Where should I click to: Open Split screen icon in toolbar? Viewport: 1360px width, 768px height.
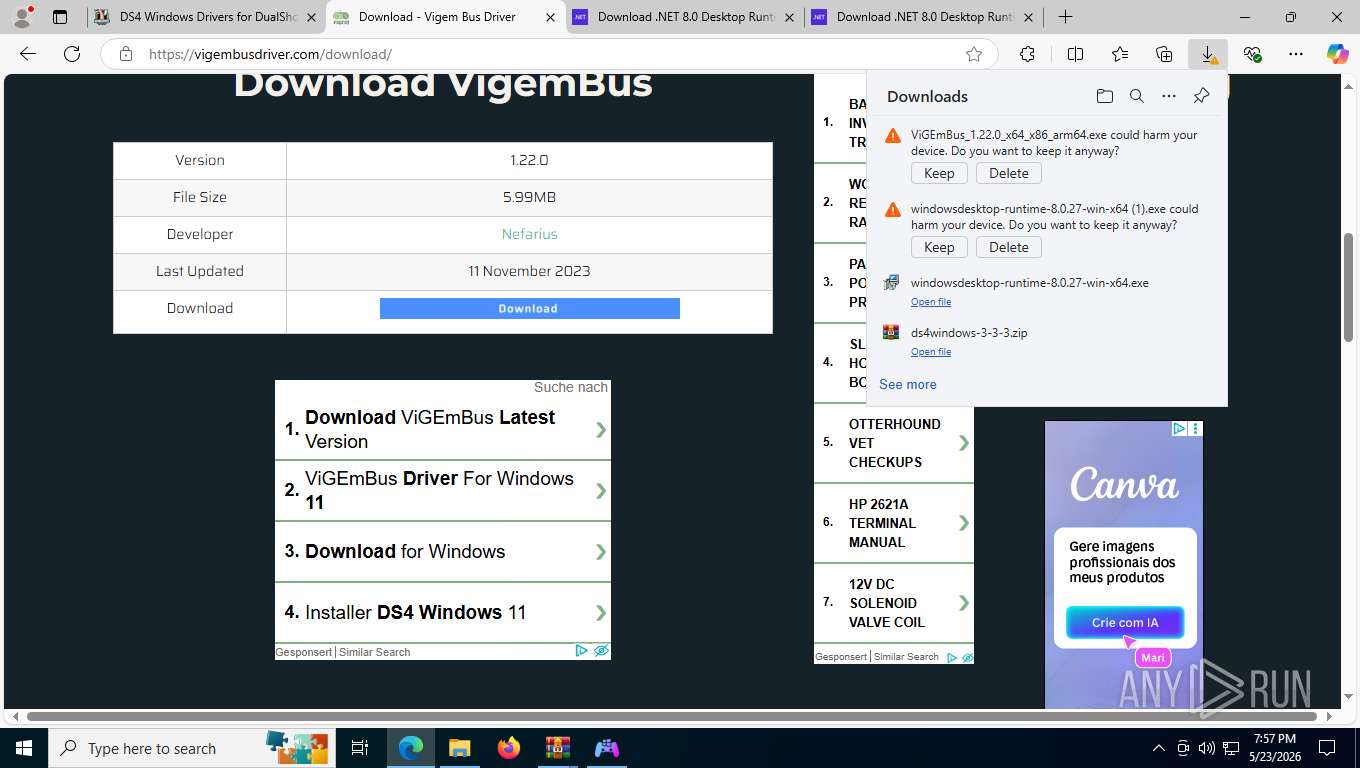[x=1075, y=54]
